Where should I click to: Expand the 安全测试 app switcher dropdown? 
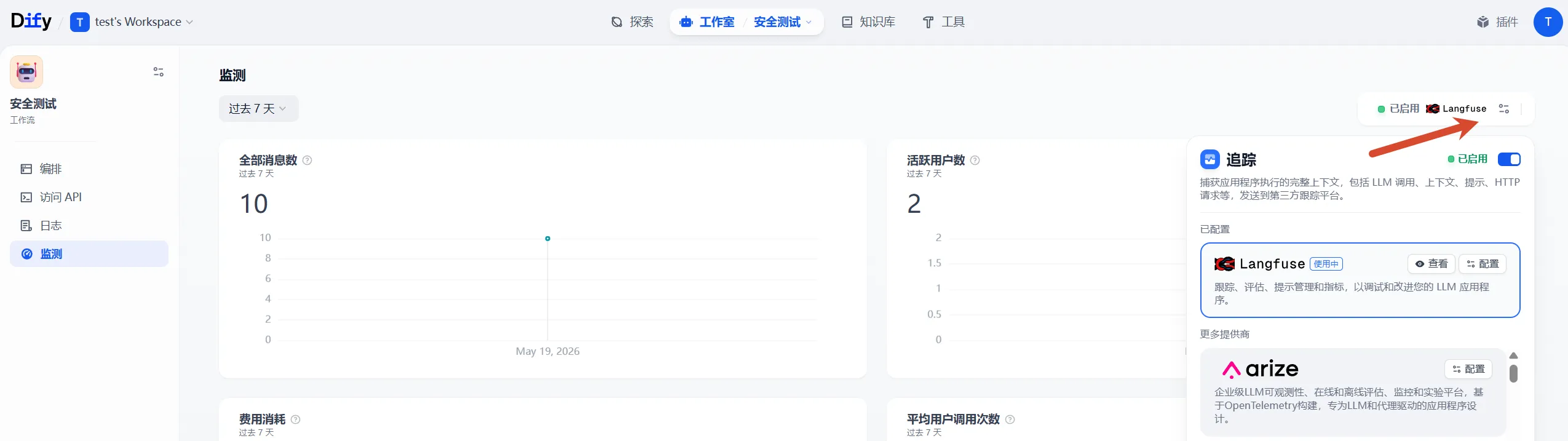click(x=783, y=22)
